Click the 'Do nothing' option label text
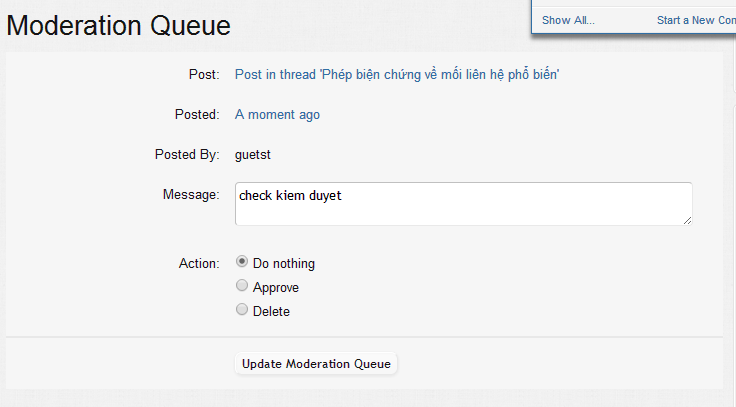The width and height of the screenshot is (736, 407). coord(284,264)
